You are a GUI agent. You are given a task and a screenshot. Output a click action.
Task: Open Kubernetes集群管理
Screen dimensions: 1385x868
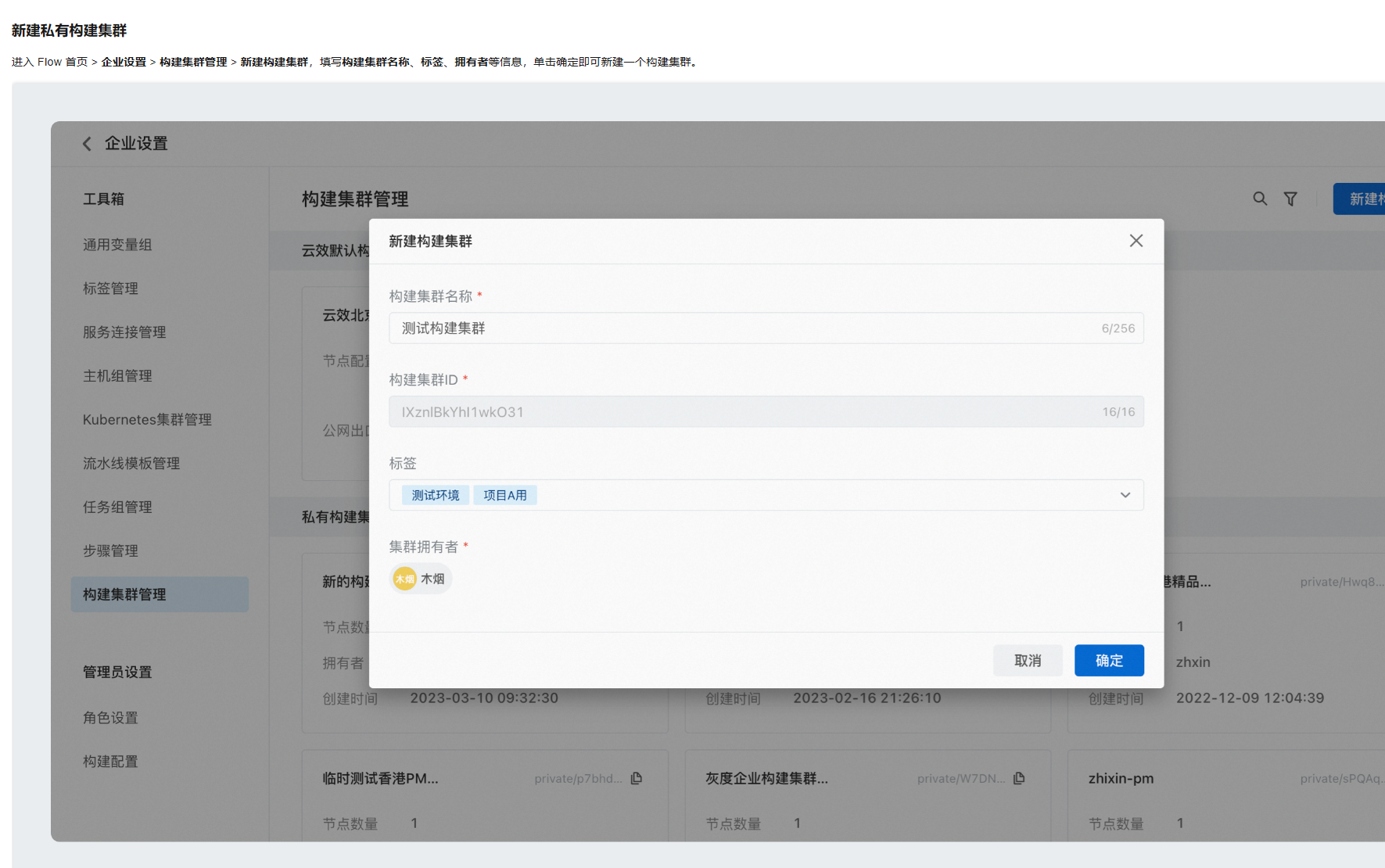[147, 420]
